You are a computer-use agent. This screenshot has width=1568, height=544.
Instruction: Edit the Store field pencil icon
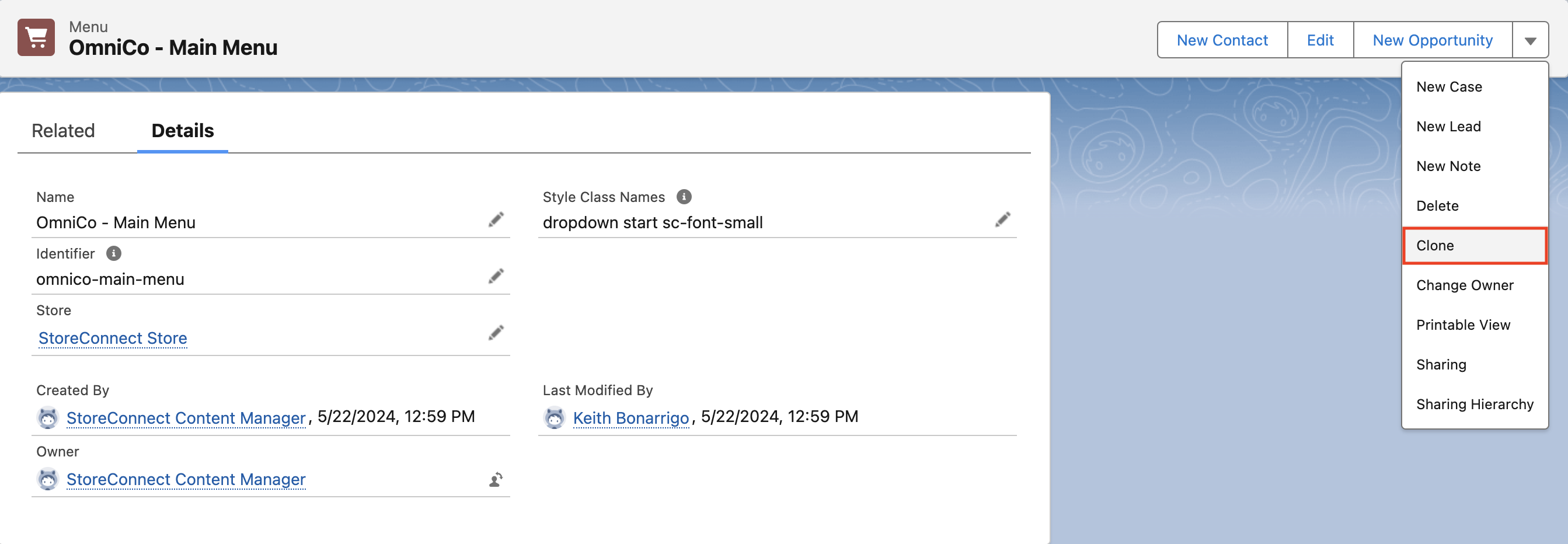(496, 333)
